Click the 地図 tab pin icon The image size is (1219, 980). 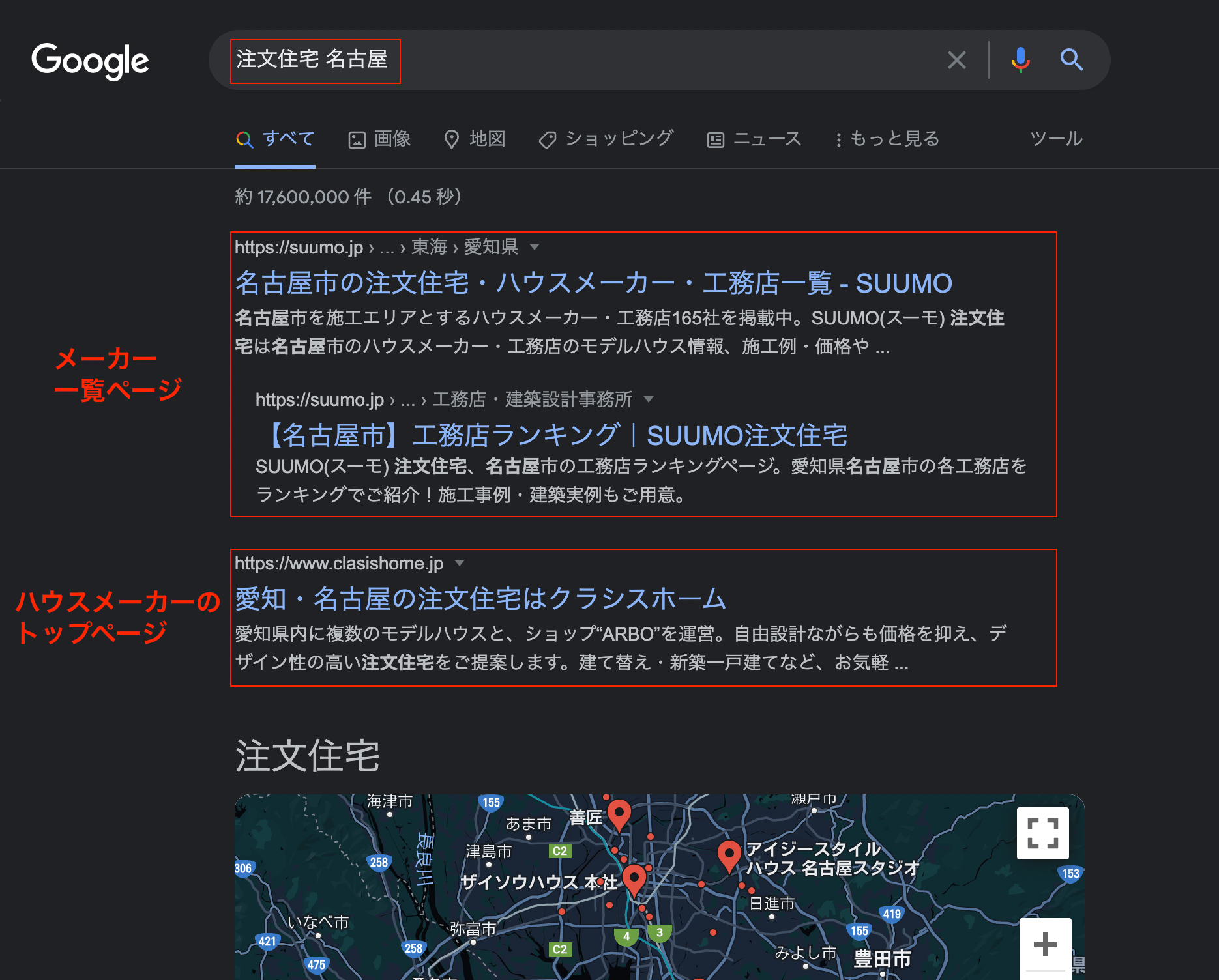click(x=451, y=139)
